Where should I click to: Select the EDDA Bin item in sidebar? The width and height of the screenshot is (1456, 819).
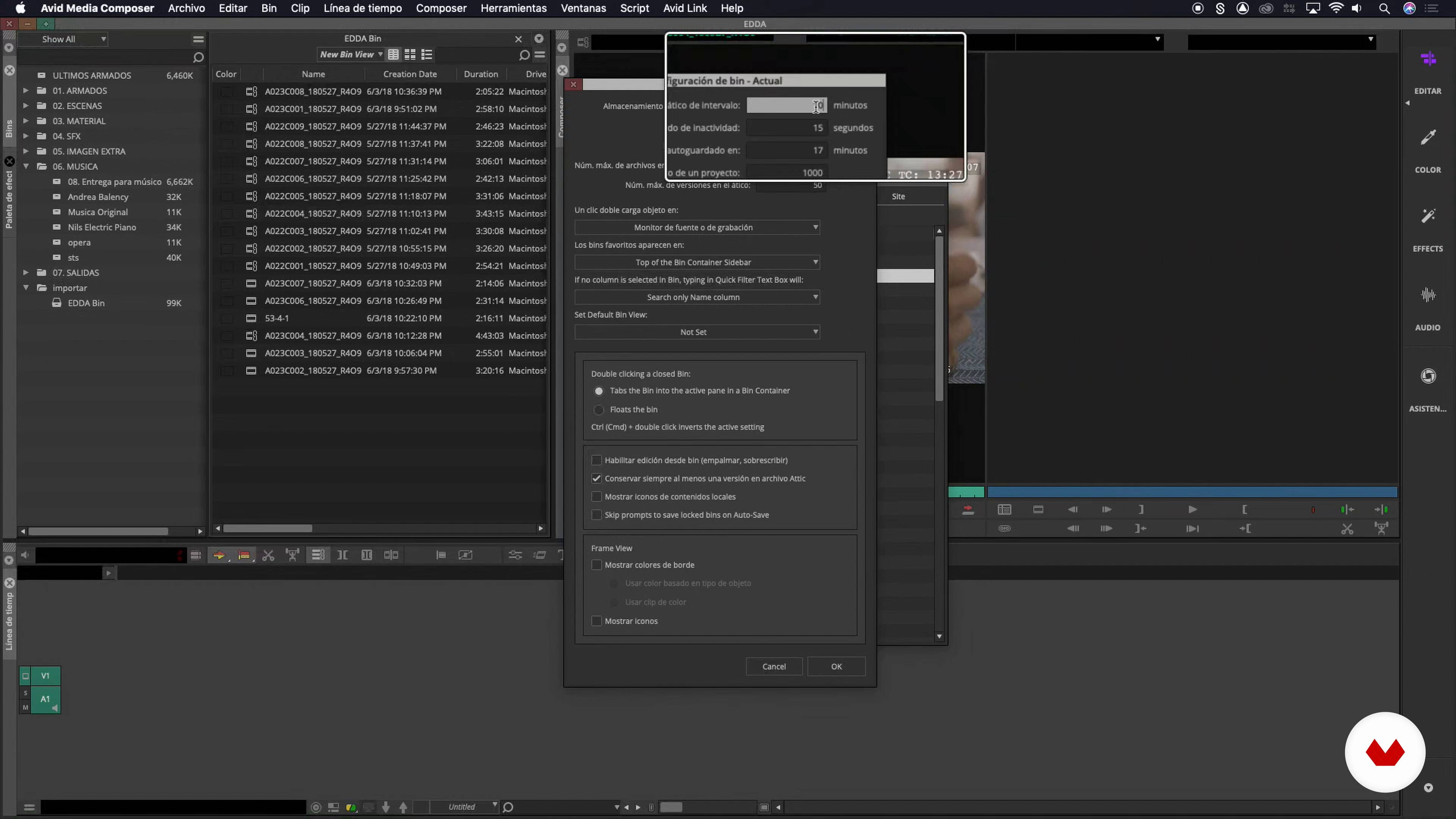pyautogui.click(x=86, y=303)
